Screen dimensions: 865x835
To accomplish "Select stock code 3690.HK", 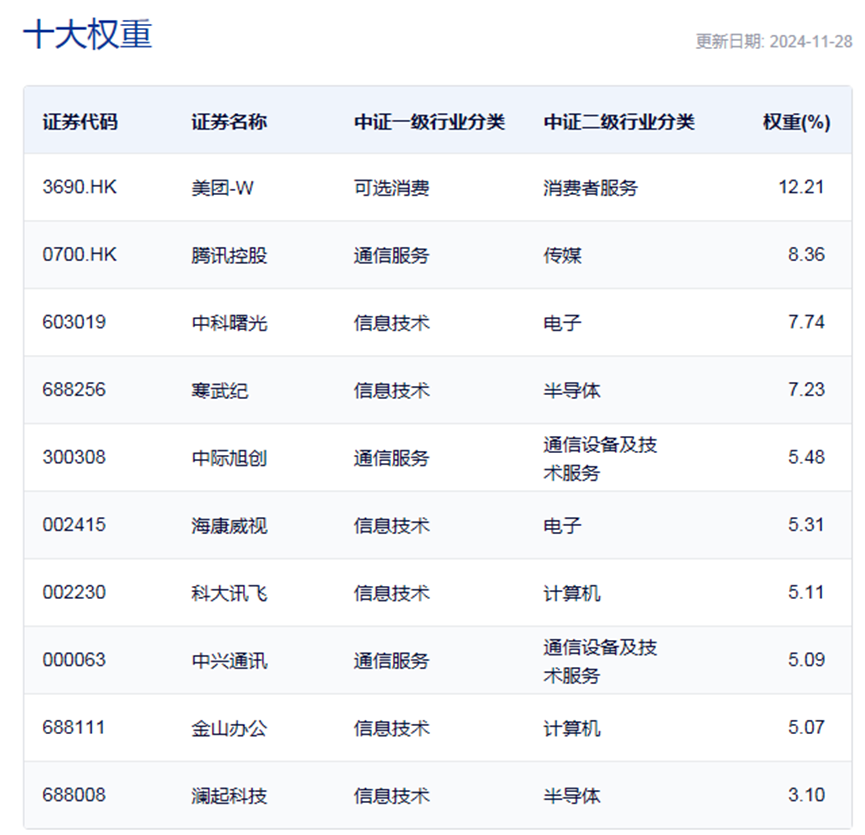I will click(x=79, y=187).
